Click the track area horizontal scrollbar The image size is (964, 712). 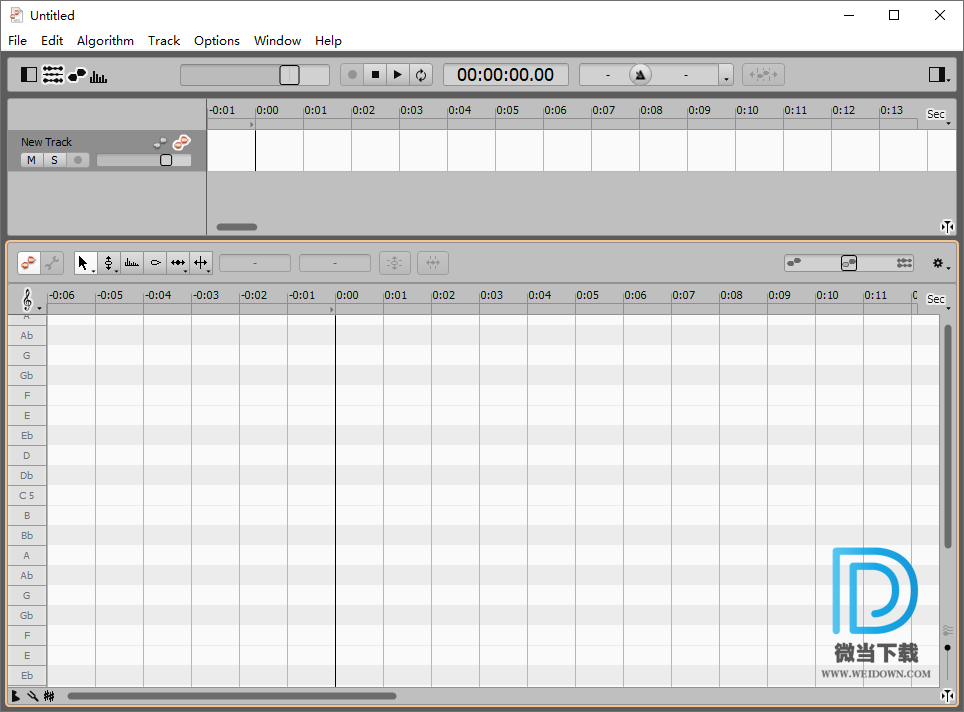(237, 227)
